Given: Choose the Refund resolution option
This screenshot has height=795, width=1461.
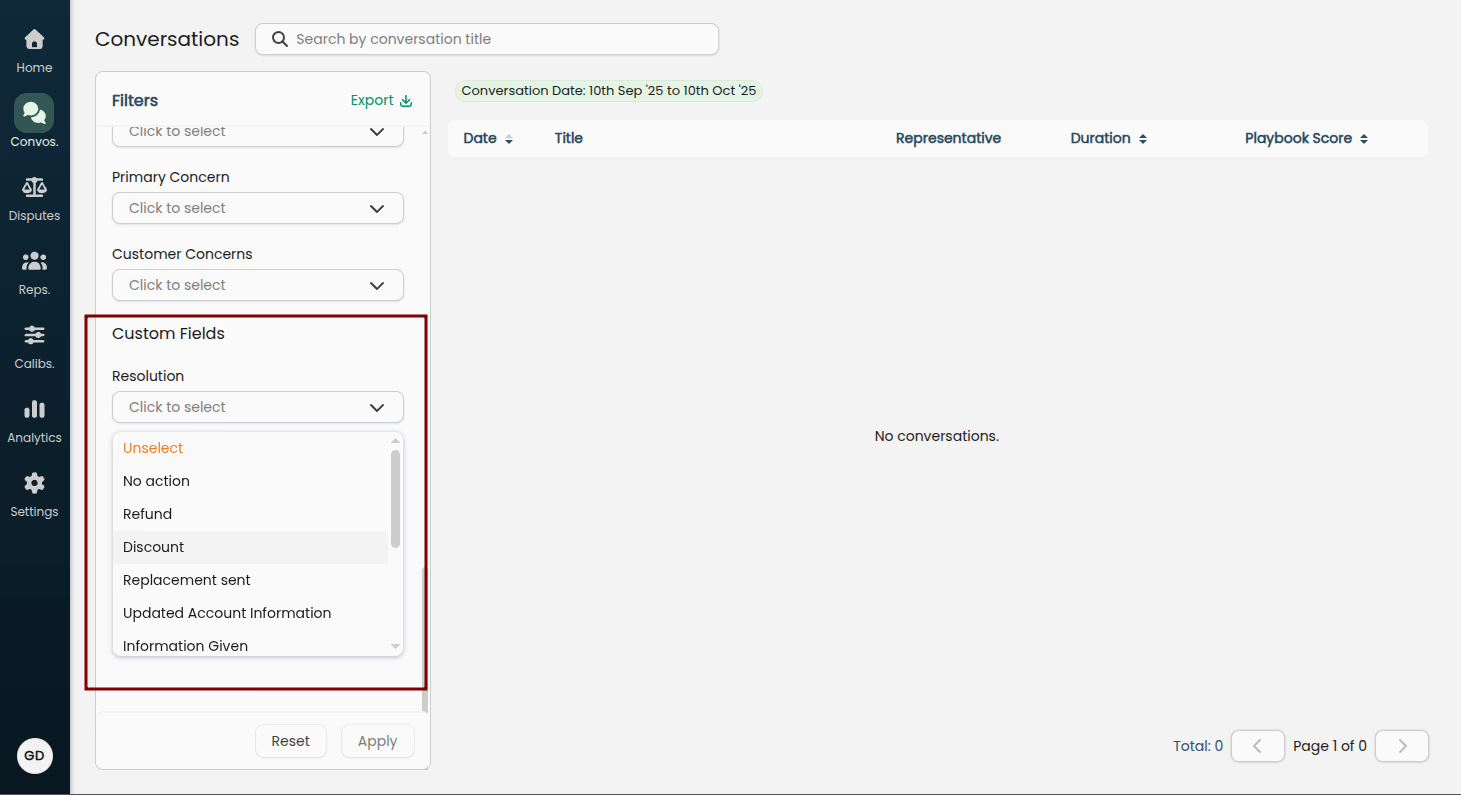Looking at the screenshot, I should (148, 514).
